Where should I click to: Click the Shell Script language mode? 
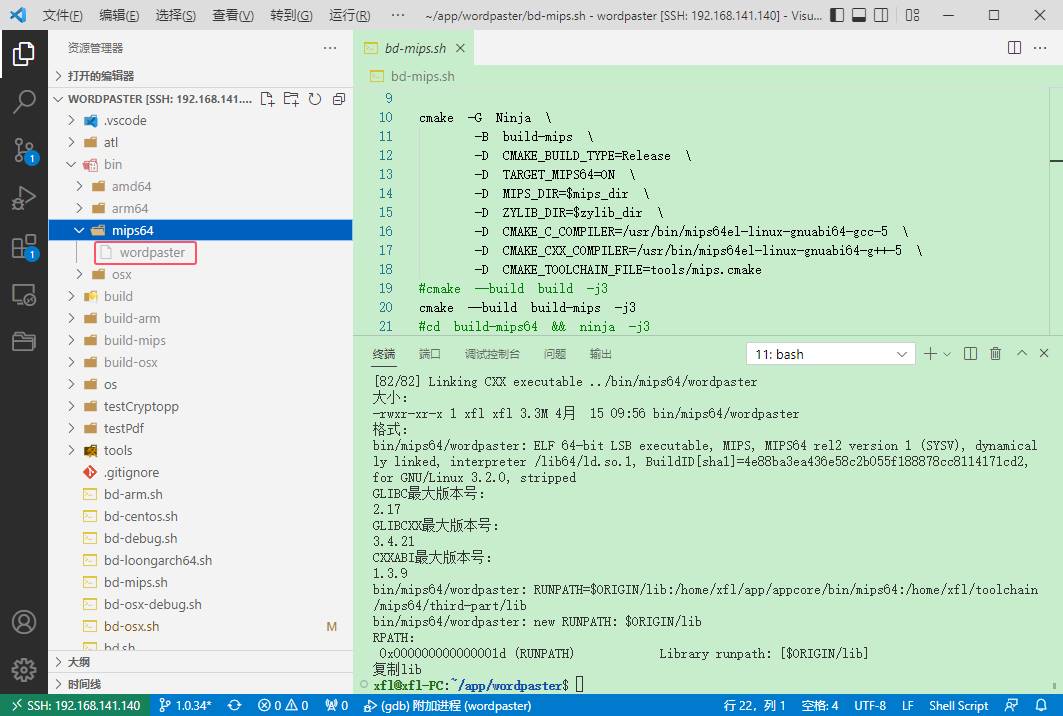pyautogui.click(x=958, y=706)
